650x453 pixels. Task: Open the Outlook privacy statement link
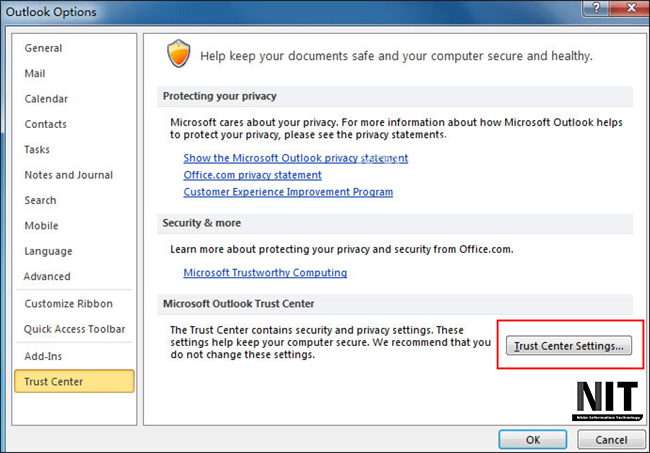(296, 158)
